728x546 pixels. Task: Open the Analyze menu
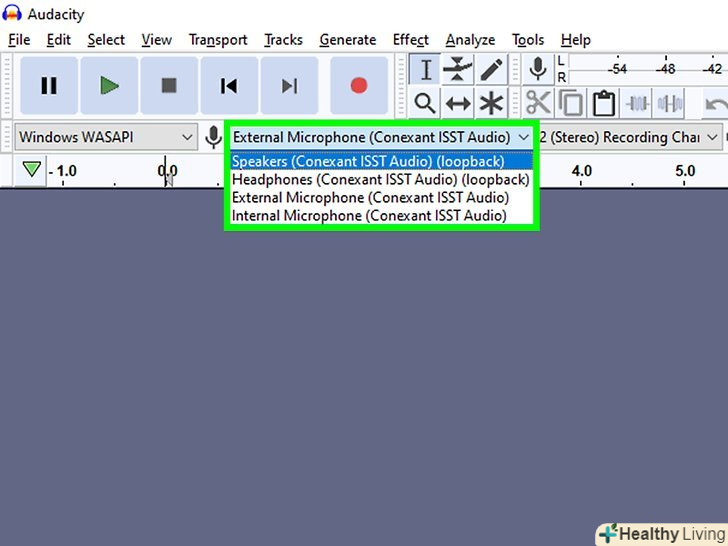coord(470,40)
